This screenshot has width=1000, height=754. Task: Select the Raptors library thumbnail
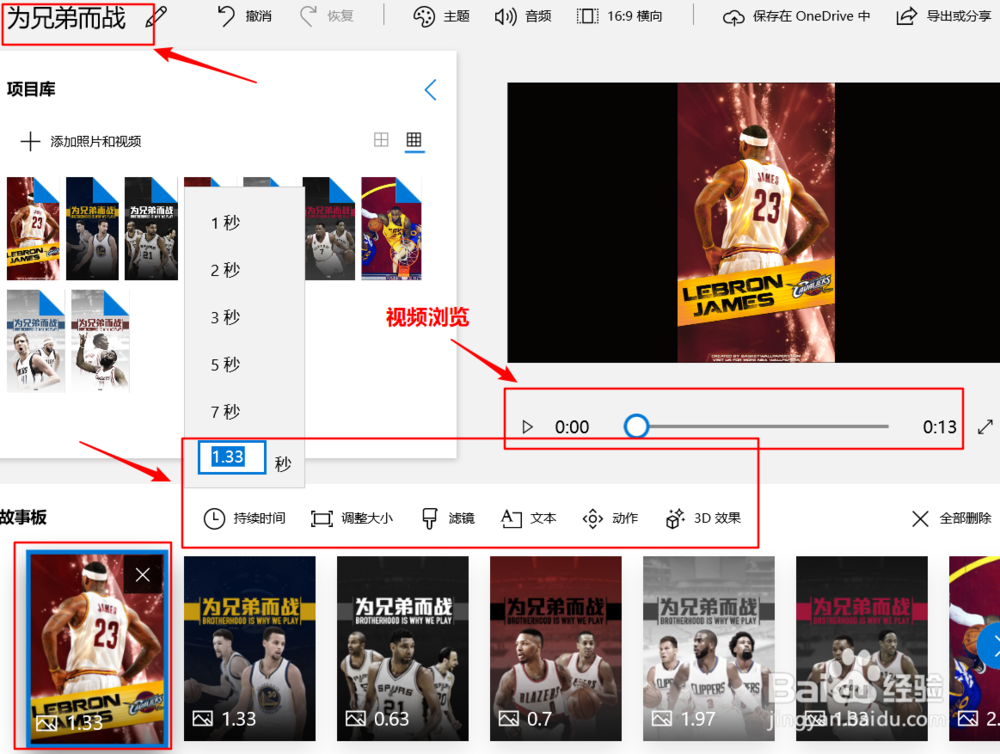[330, 229]
